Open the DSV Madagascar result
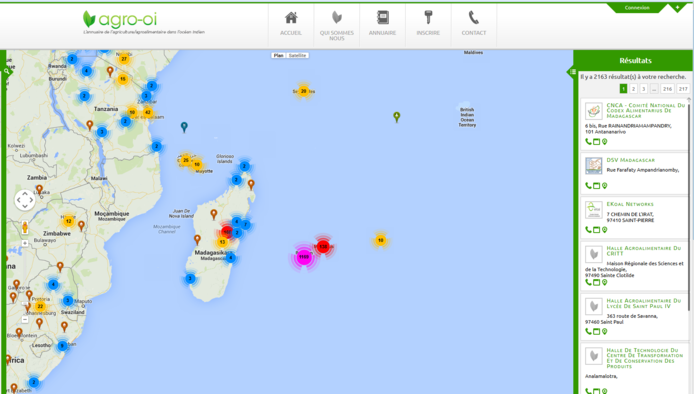 coord(630,160)
